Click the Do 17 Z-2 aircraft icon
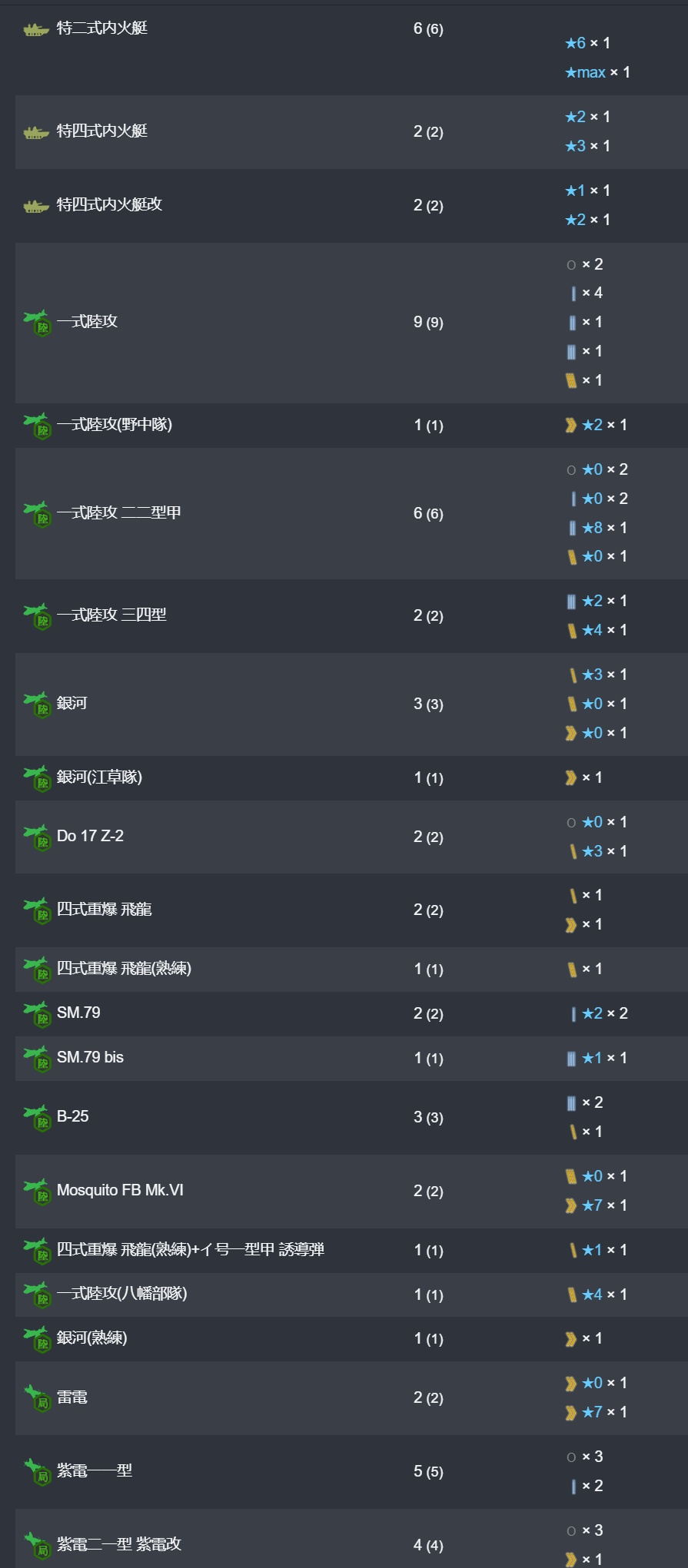The width and height of the screenshot is (688, 1568). (36, 837)
